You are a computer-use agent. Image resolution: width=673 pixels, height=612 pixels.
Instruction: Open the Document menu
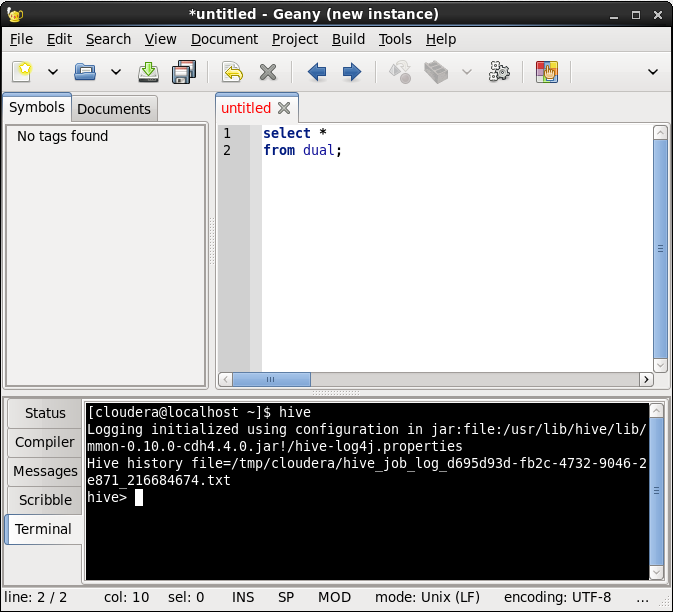tap(224, 39)
